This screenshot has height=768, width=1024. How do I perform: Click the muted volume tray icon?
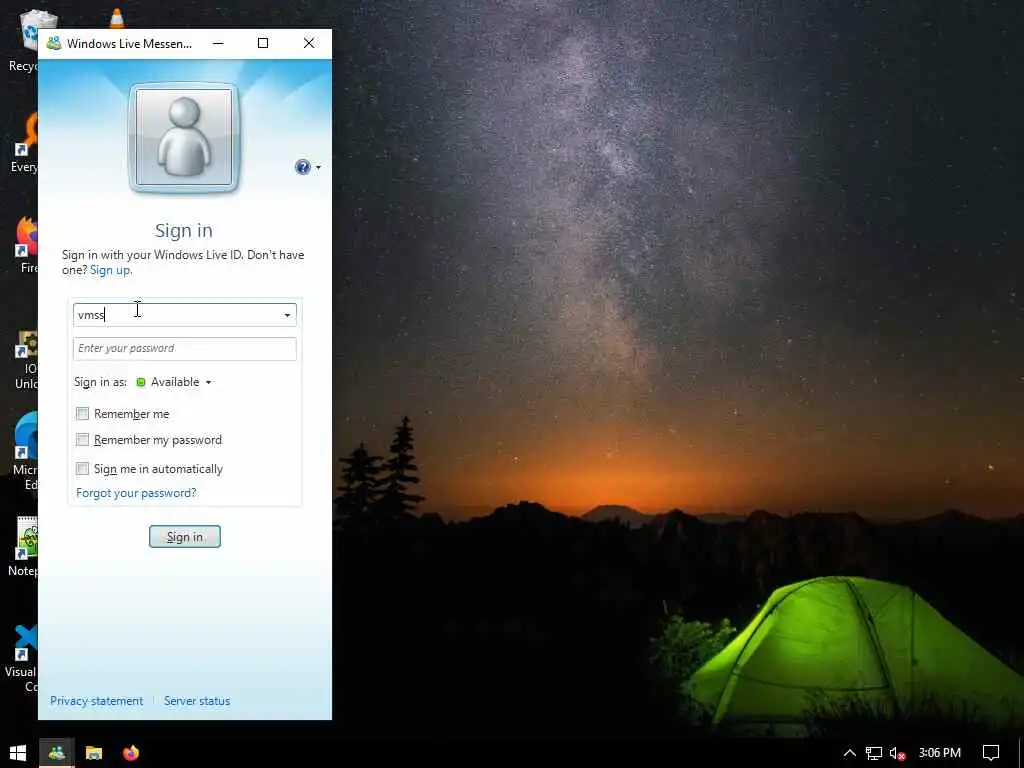(x=898, y=753)
